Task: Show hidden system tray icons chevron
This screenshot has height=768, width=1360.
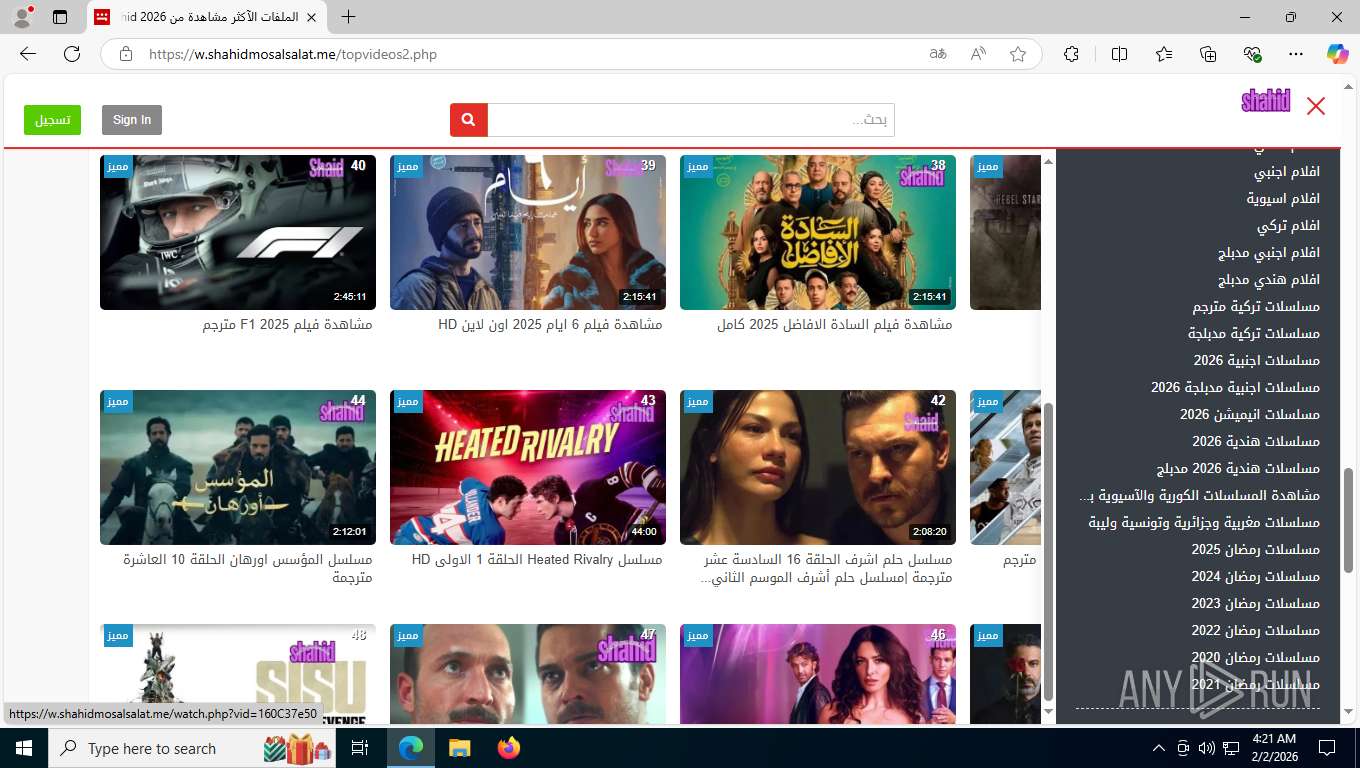Action: (1159, 748)
